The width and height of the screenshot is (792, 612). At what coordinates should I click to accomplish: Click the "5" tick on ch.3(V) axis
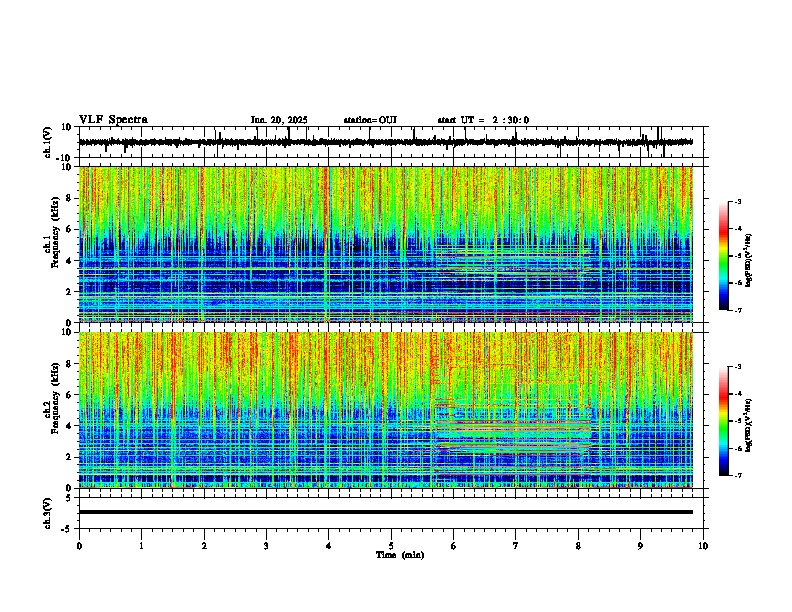tap(69, 497)
